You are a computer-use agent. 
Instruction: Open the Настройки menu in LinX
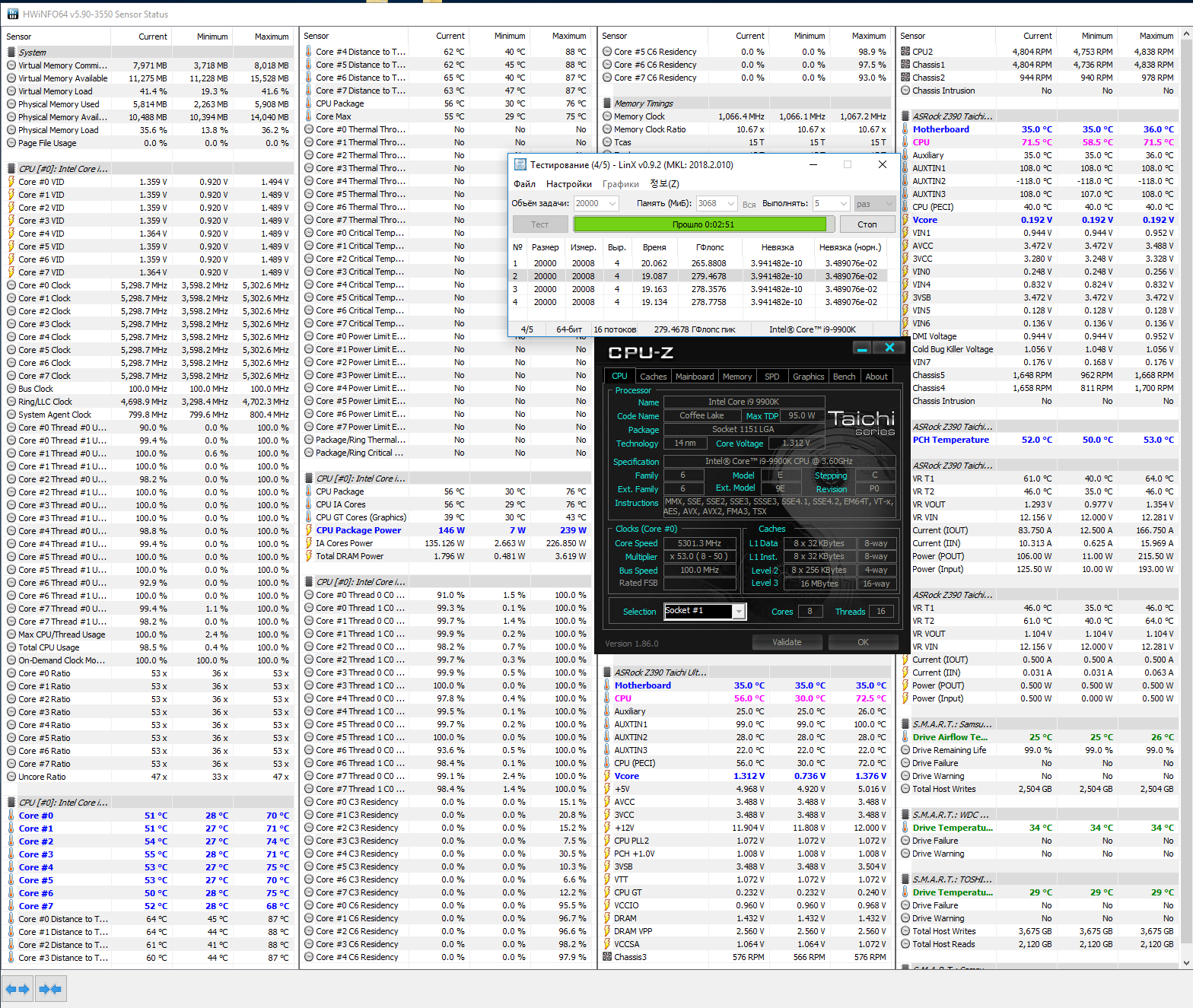click(x=569, y=184)
